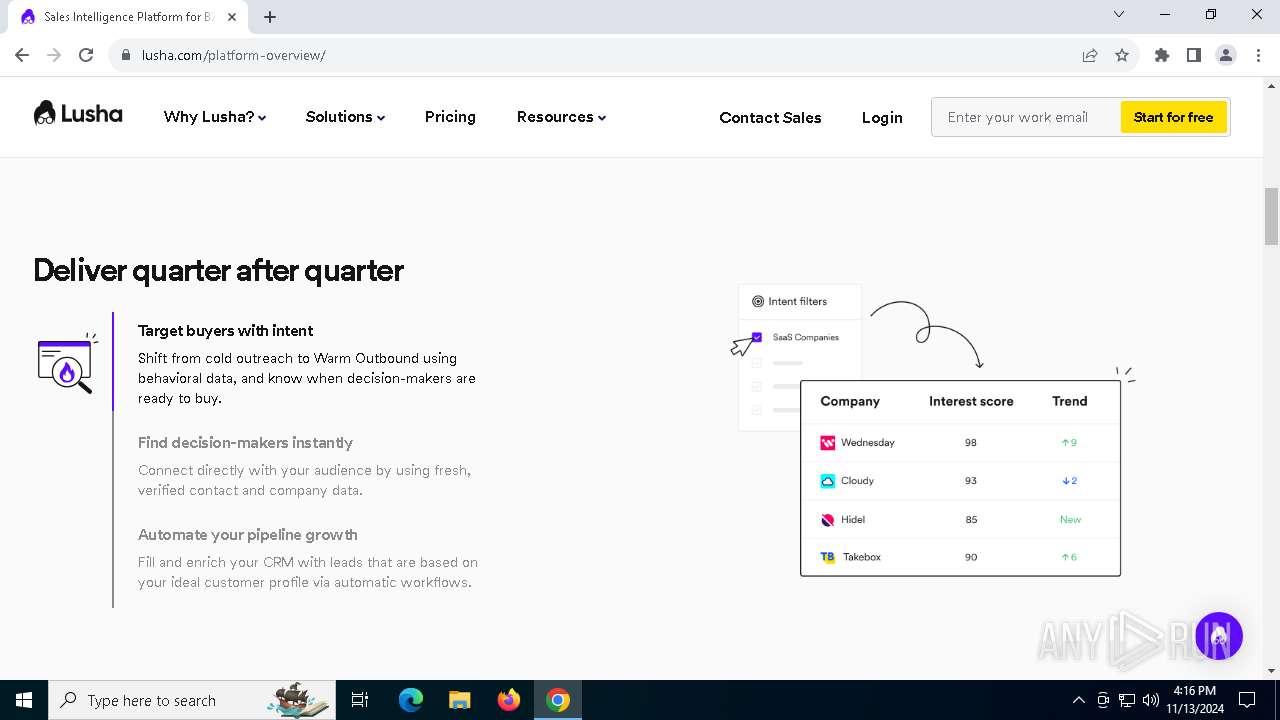Click the Company column header
This screenshot has height=720, width=1280.
pos(850,401)
